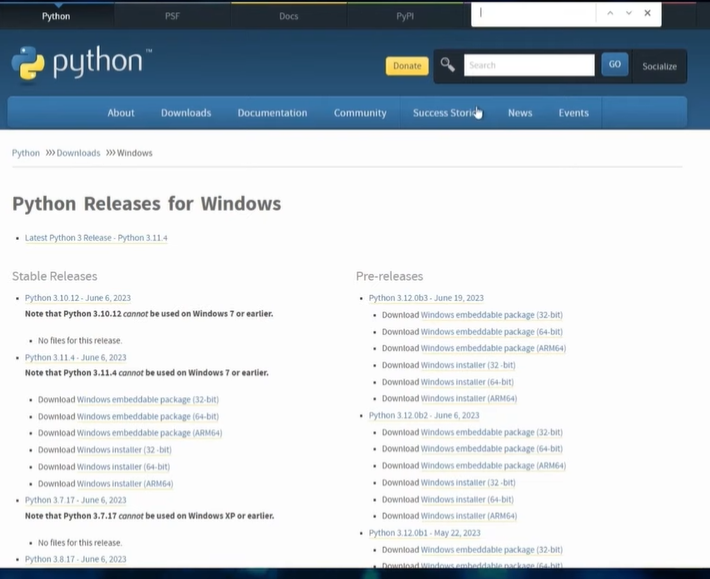Open the Success Stories nav menu
This screenshot has width=710, height=579.
coord(447,113)
